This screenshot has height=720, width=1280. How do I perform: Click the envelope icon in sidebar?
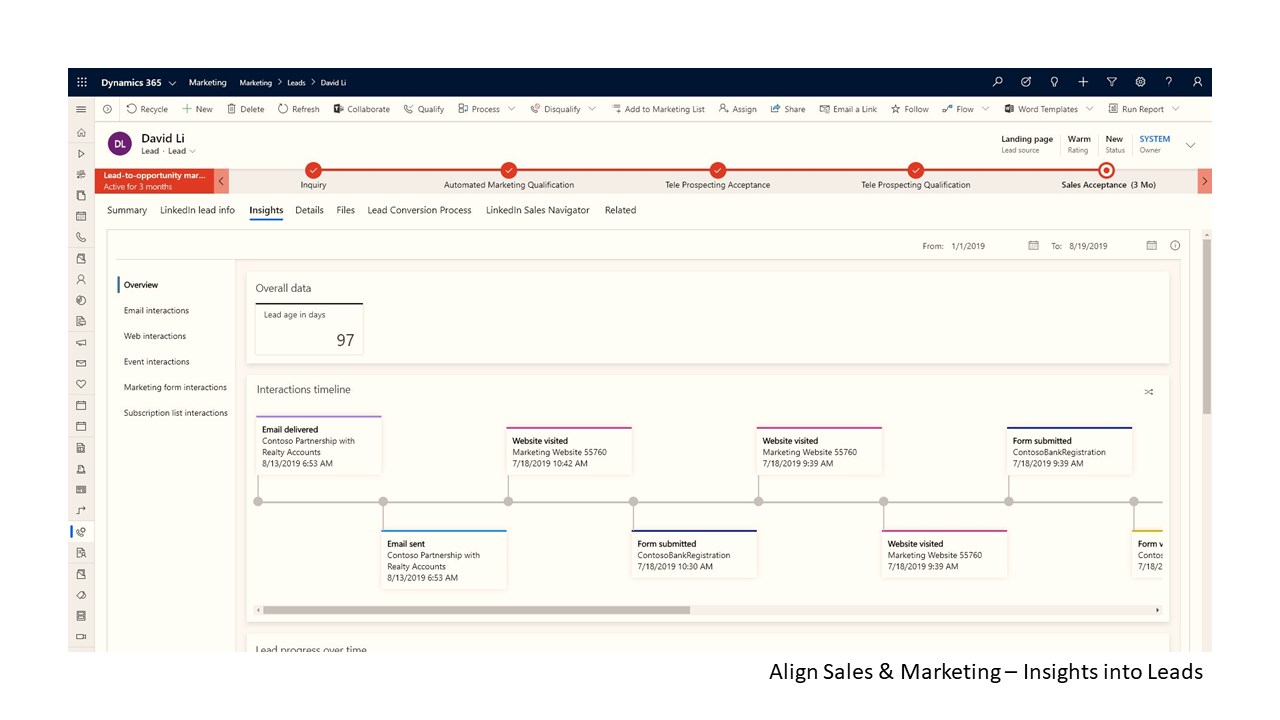pyautogui.click(x=81, y=363)
